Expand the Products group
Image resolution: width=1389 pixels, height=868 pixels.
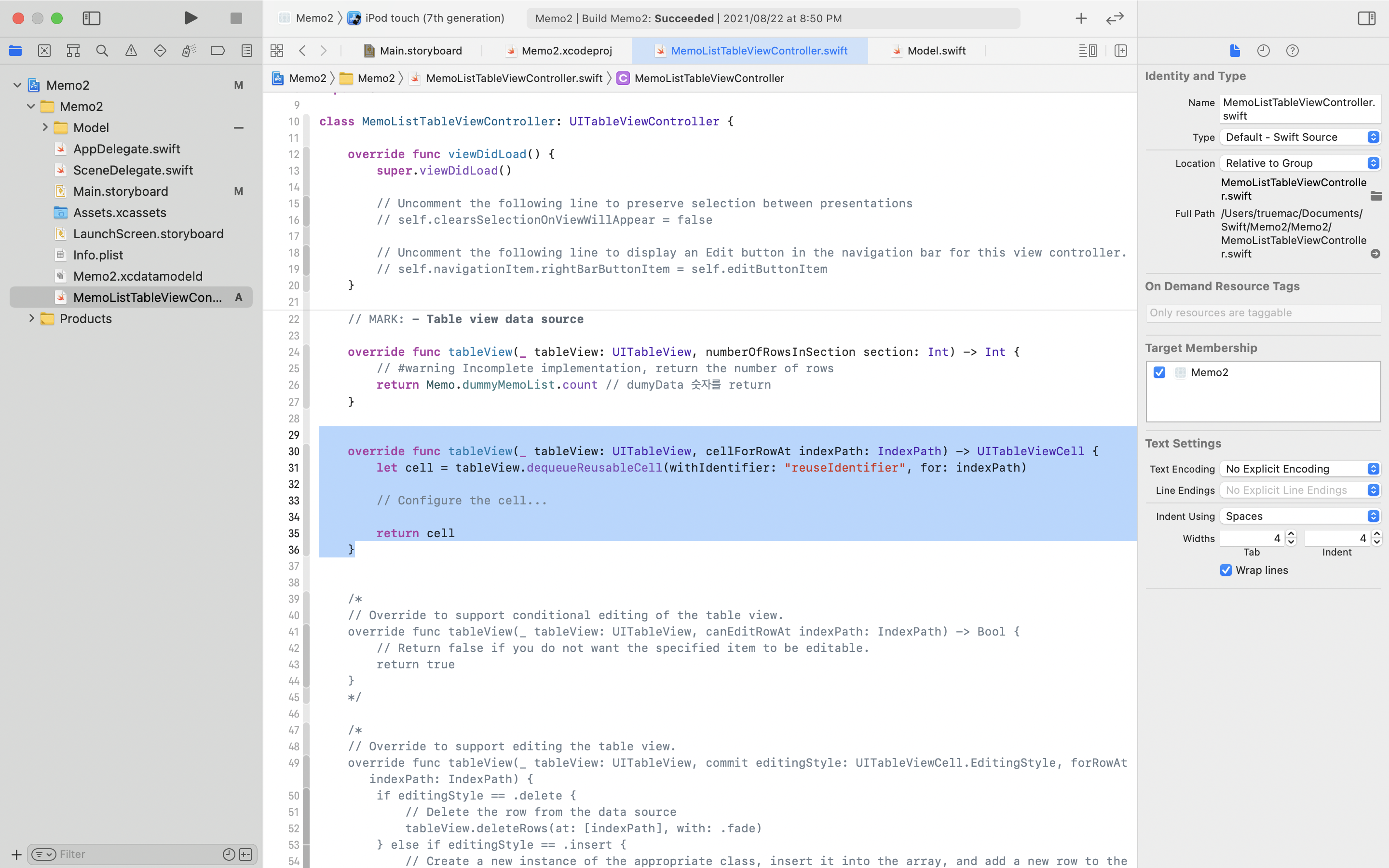tap(31, 319)
